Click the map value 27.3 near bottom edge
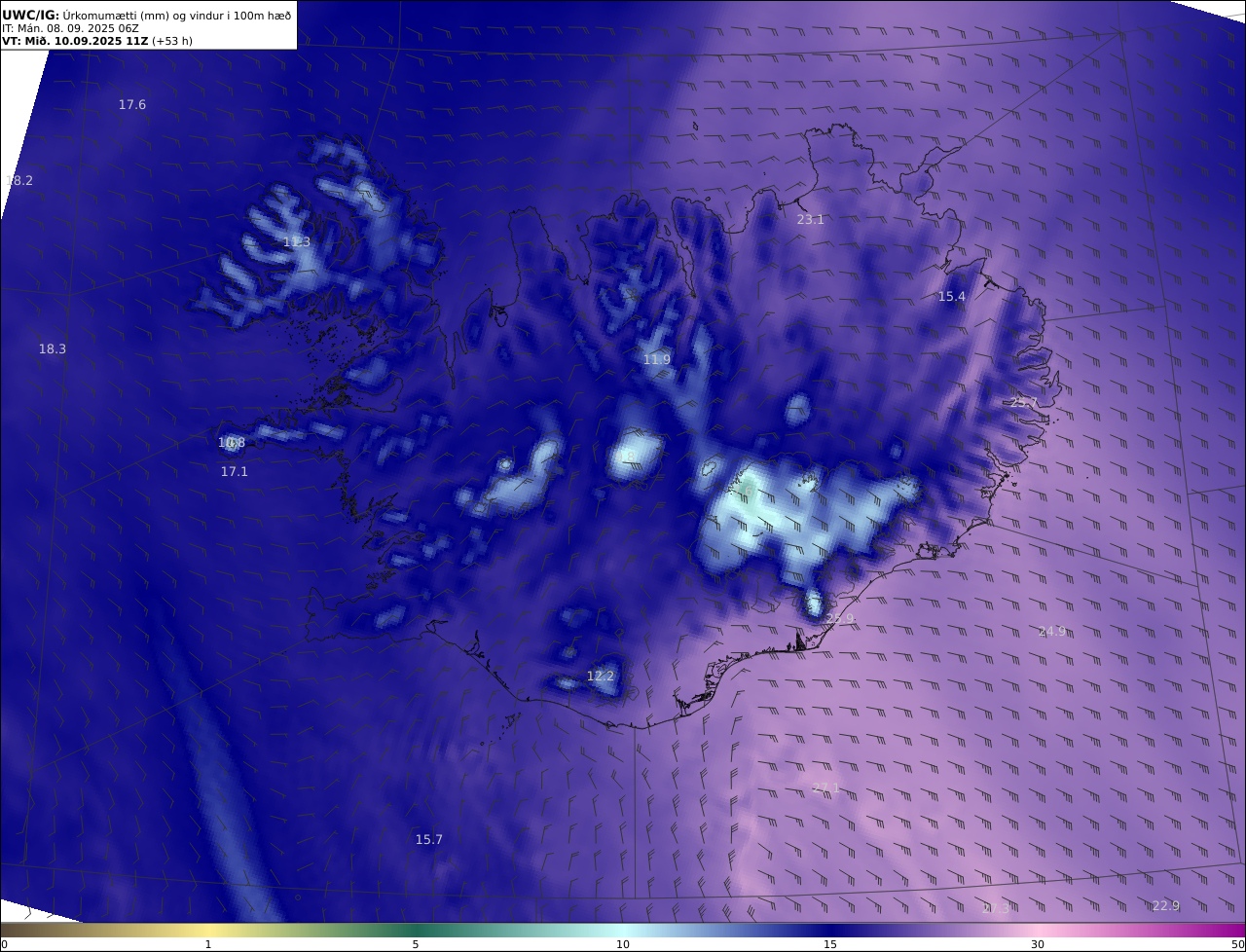This screenshot has height=952, width=1246. pyautogui.click(x=996, y=907)
